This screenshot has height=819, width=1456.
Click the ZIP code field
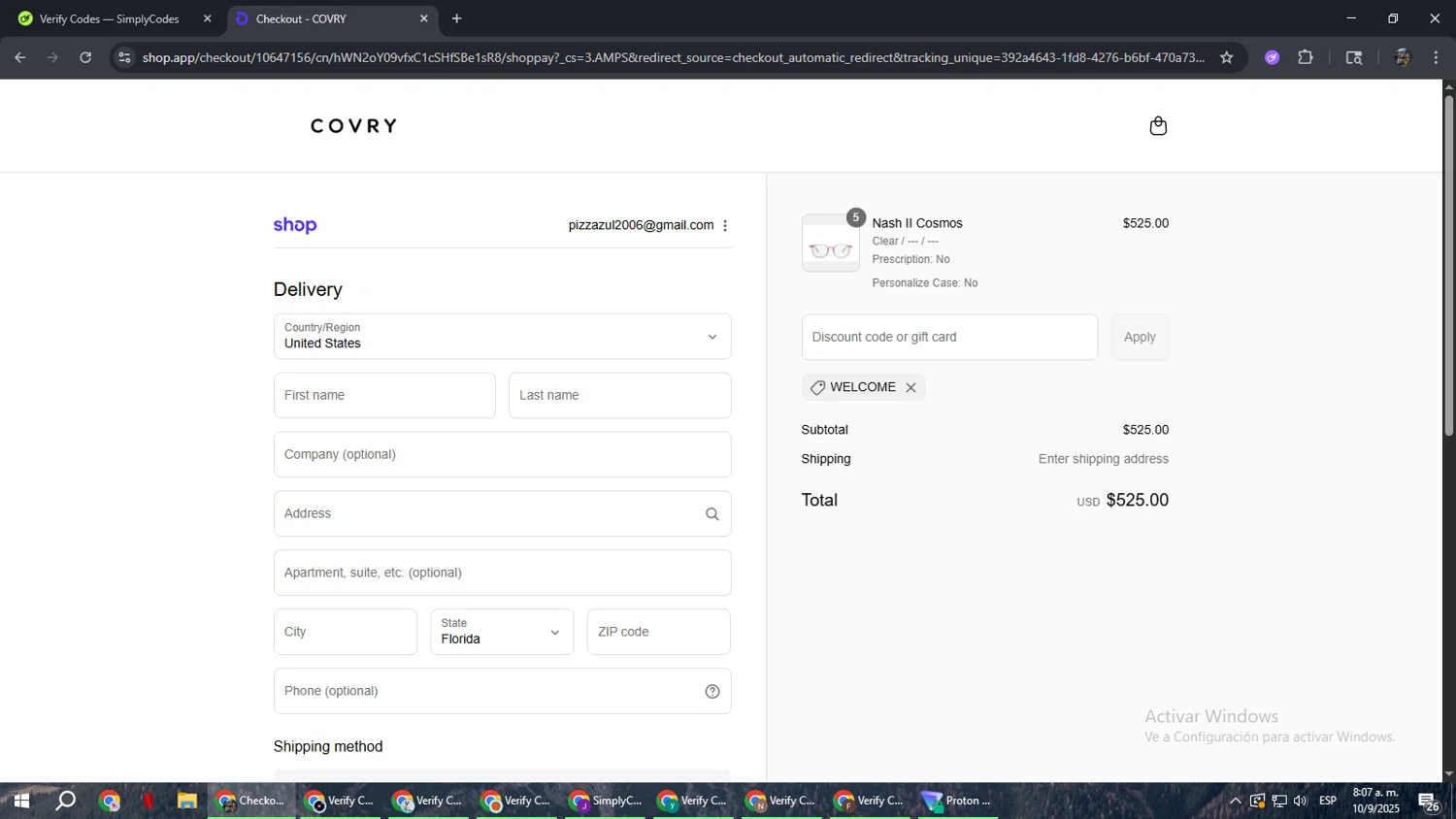[658, 632]
